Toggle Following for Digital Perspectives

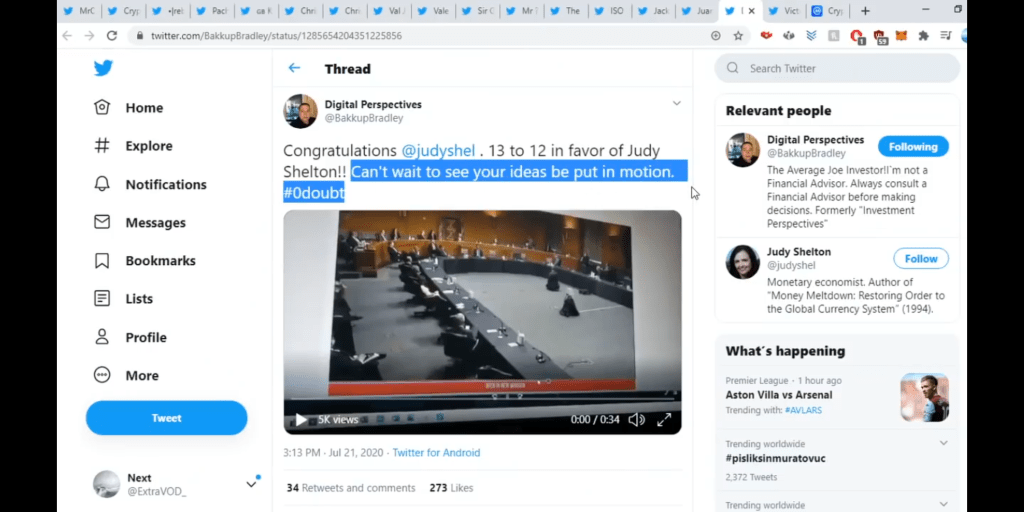(x=912, y=147)
